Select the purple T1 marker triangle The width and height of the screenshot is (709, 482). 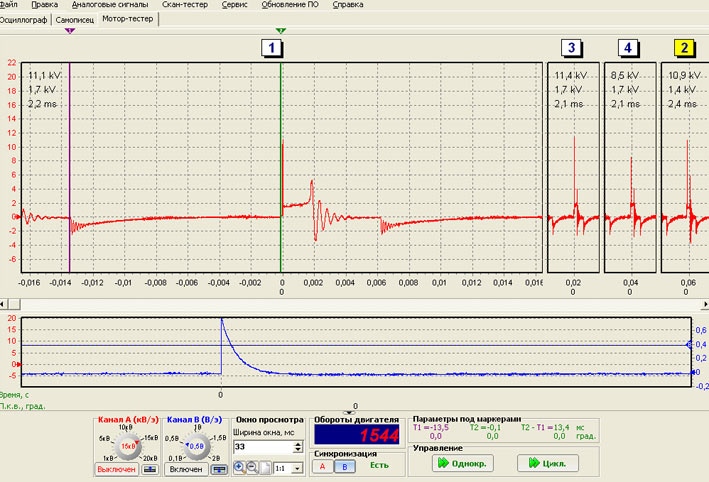pos(70,31)
